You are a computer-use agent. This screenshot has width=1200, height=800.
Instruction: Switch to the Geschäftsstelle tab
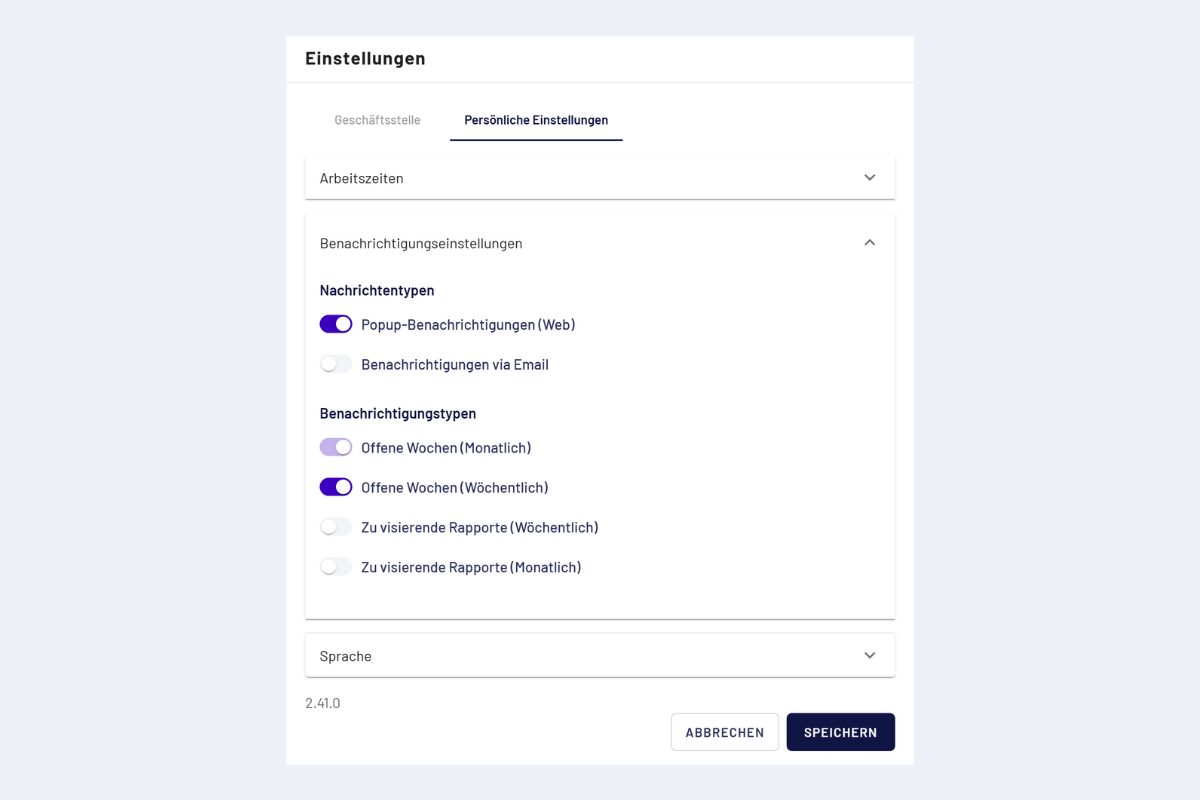(377, 120)
